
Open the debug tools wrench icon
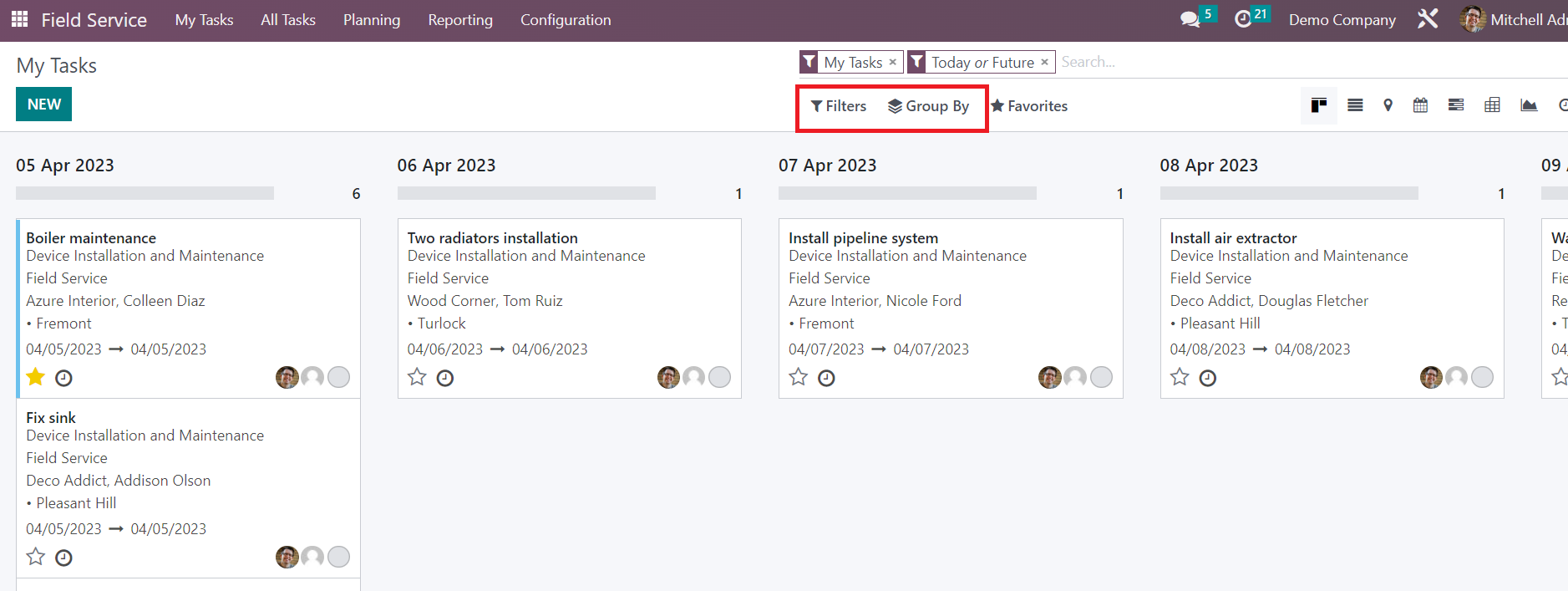(1428, 19)
